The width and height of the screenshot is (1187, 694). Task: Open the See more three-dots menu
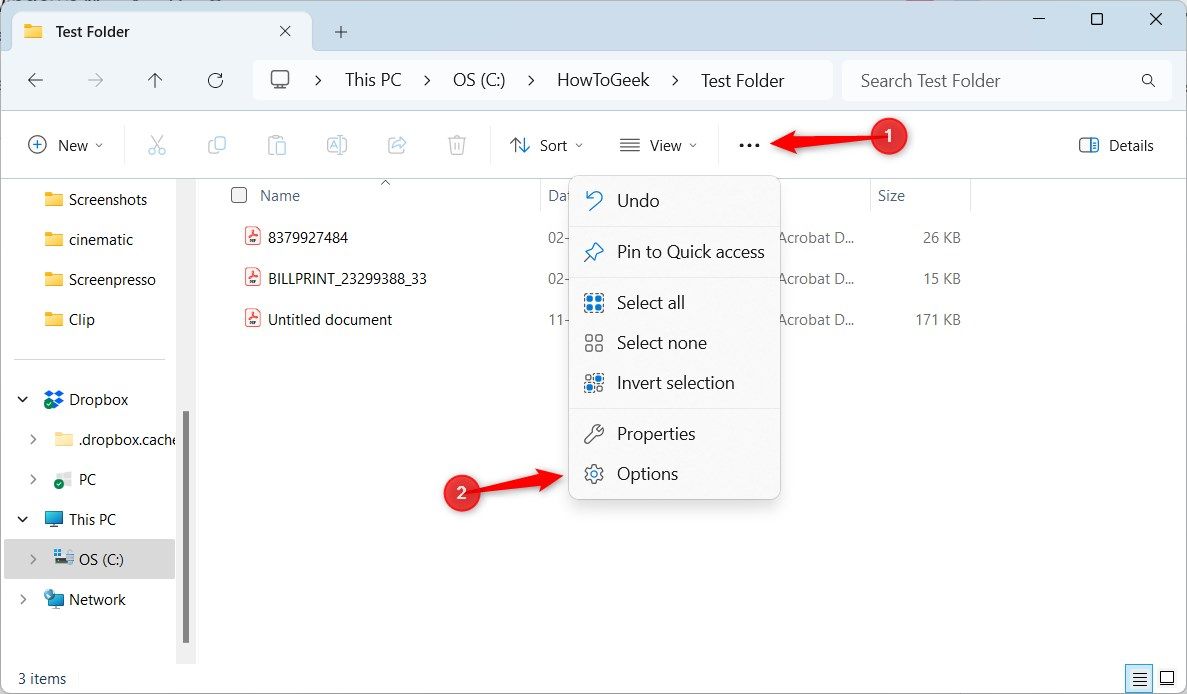click(749, 145)
